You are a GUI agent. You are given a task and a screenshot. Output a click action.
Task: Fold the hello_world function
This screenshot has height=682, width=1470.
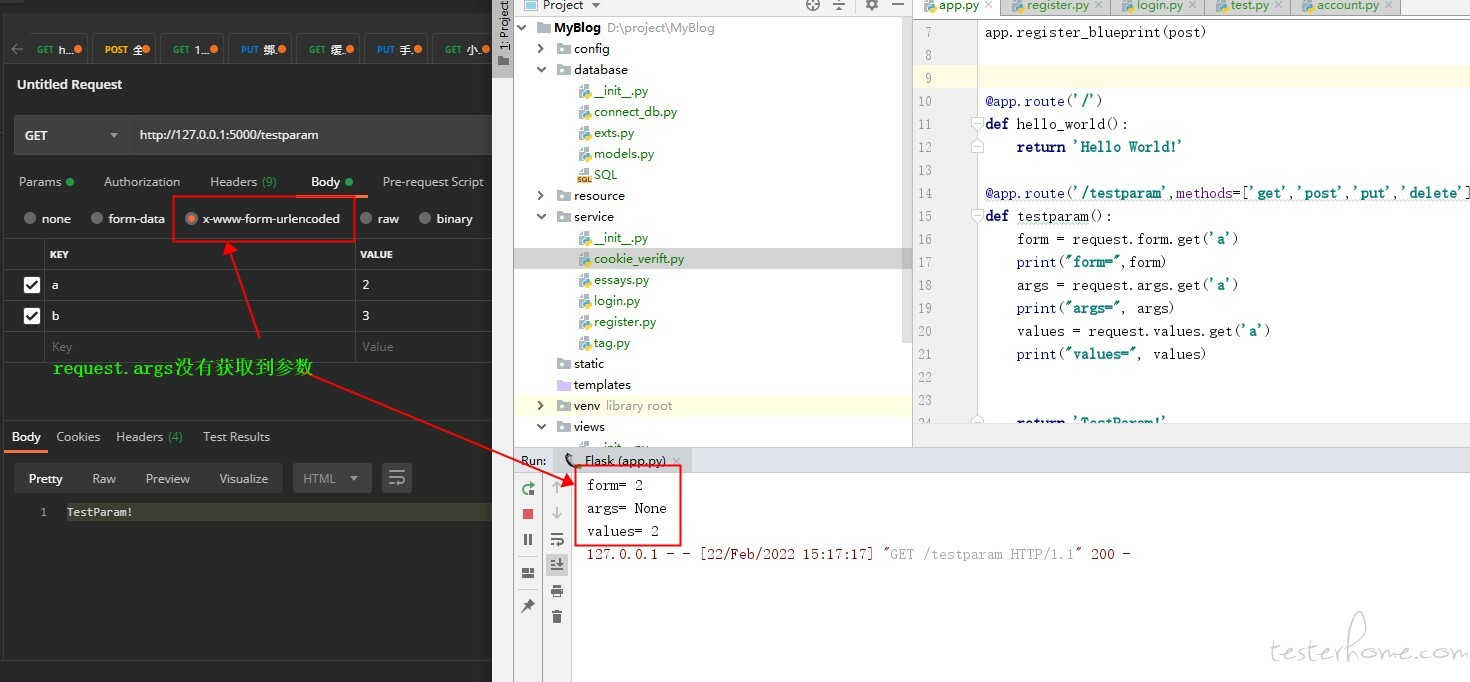tap(976, 124)
